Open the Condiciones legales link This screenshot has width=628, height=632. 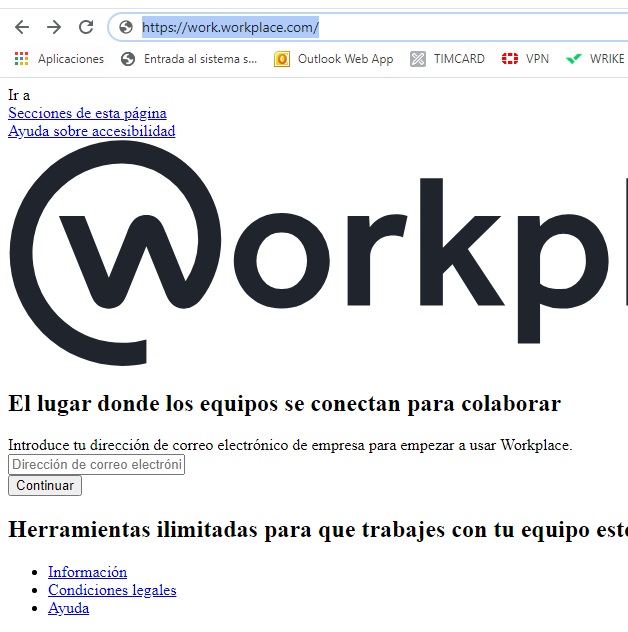point(112,590)
